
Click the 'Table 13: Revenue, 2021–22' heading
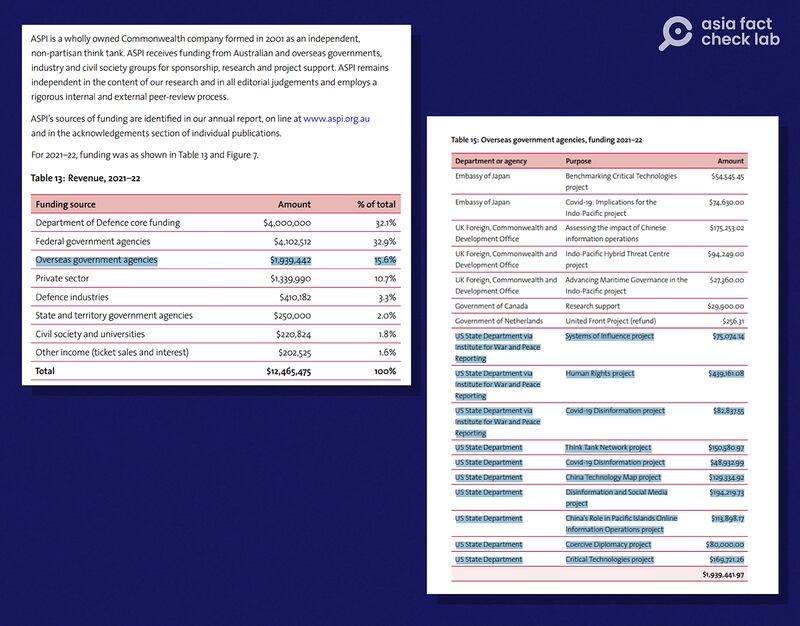(87, 178)
